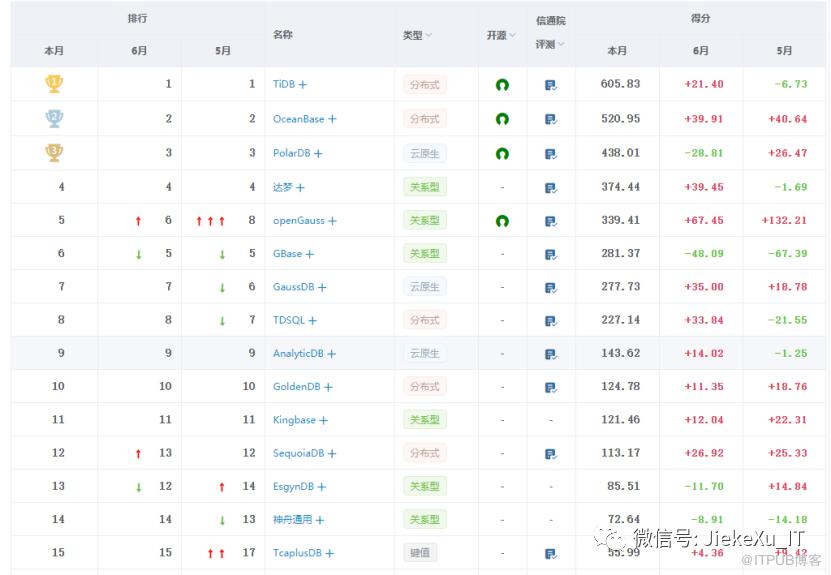Click the score 605.83 cell
Viewport: 831px width, 575px height.
[620, 84]
